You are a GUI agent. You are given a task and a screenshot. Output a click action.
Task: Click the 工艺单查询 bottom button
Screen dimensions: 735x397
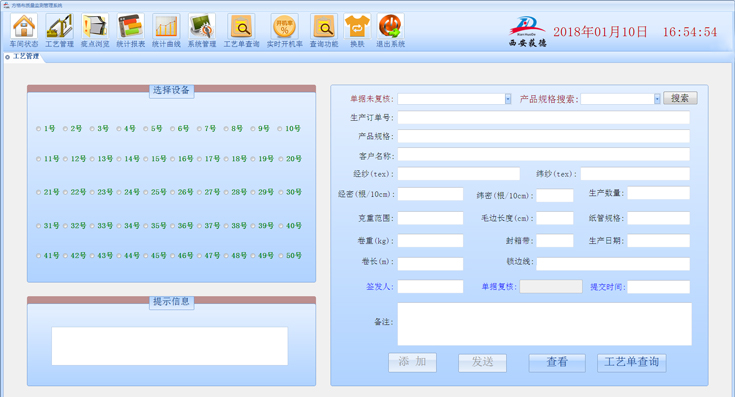pos(631,362)
